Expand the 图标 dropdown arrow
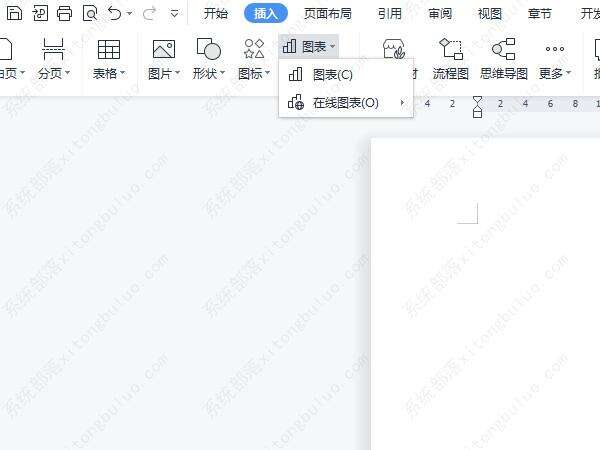The height and width of the screenshot is (450, 600). (267, 72)
